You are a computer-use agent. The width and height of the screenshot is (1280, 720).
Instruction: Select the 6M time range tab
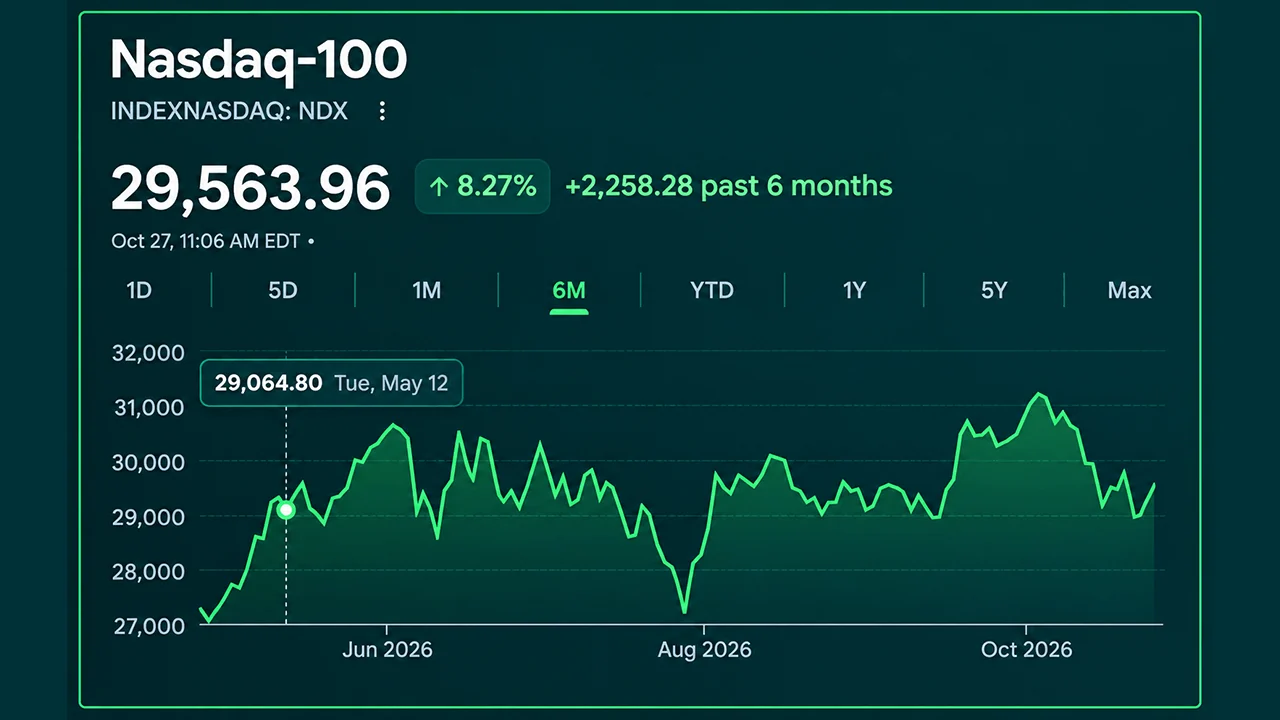569,291
